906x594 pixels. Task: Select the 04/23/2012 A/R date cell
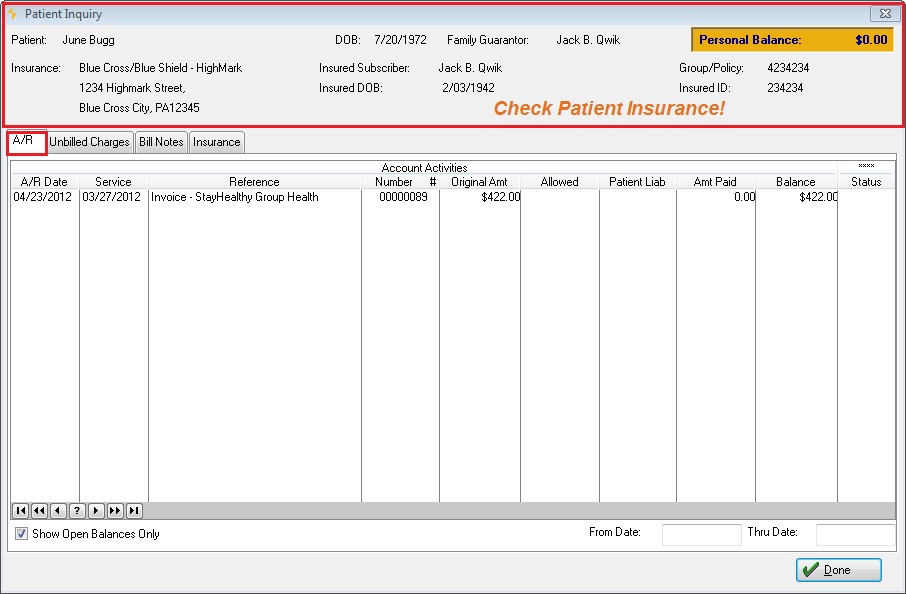click(43, 197)
